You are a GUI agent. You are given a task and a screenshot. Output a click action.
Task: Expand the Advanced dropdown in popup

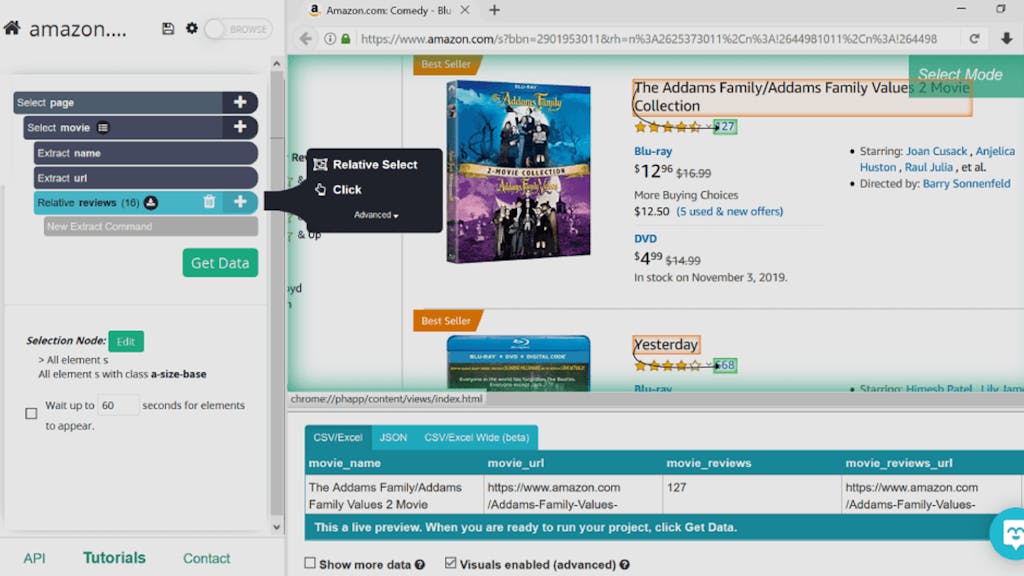(x=376, y=215)
